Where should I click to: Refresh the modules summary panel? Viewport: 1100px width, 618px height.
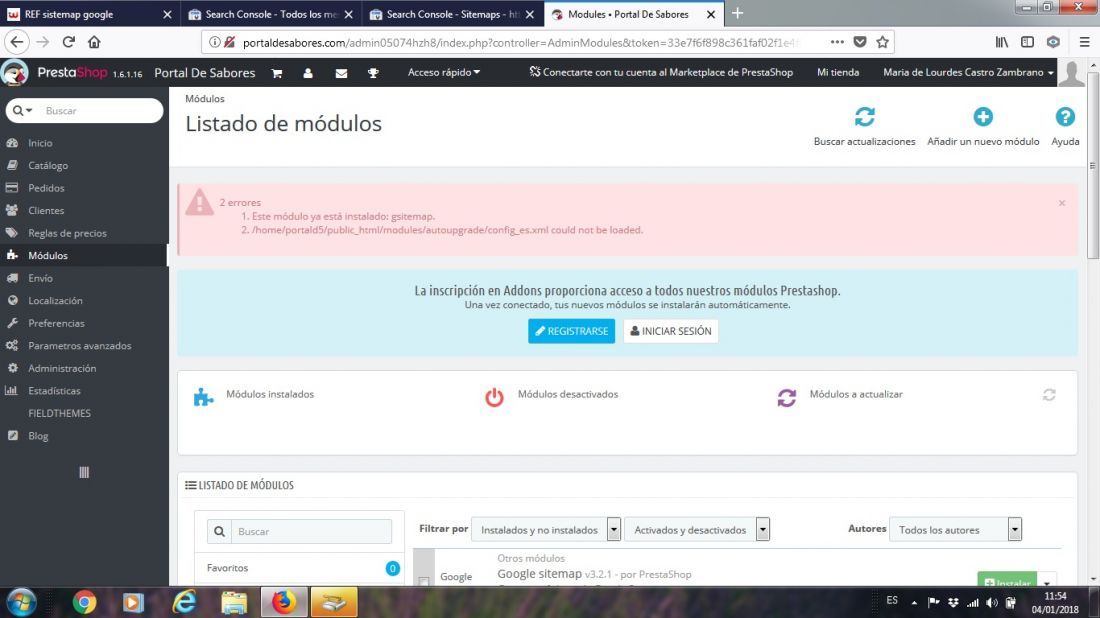[x=1049, y=395]
